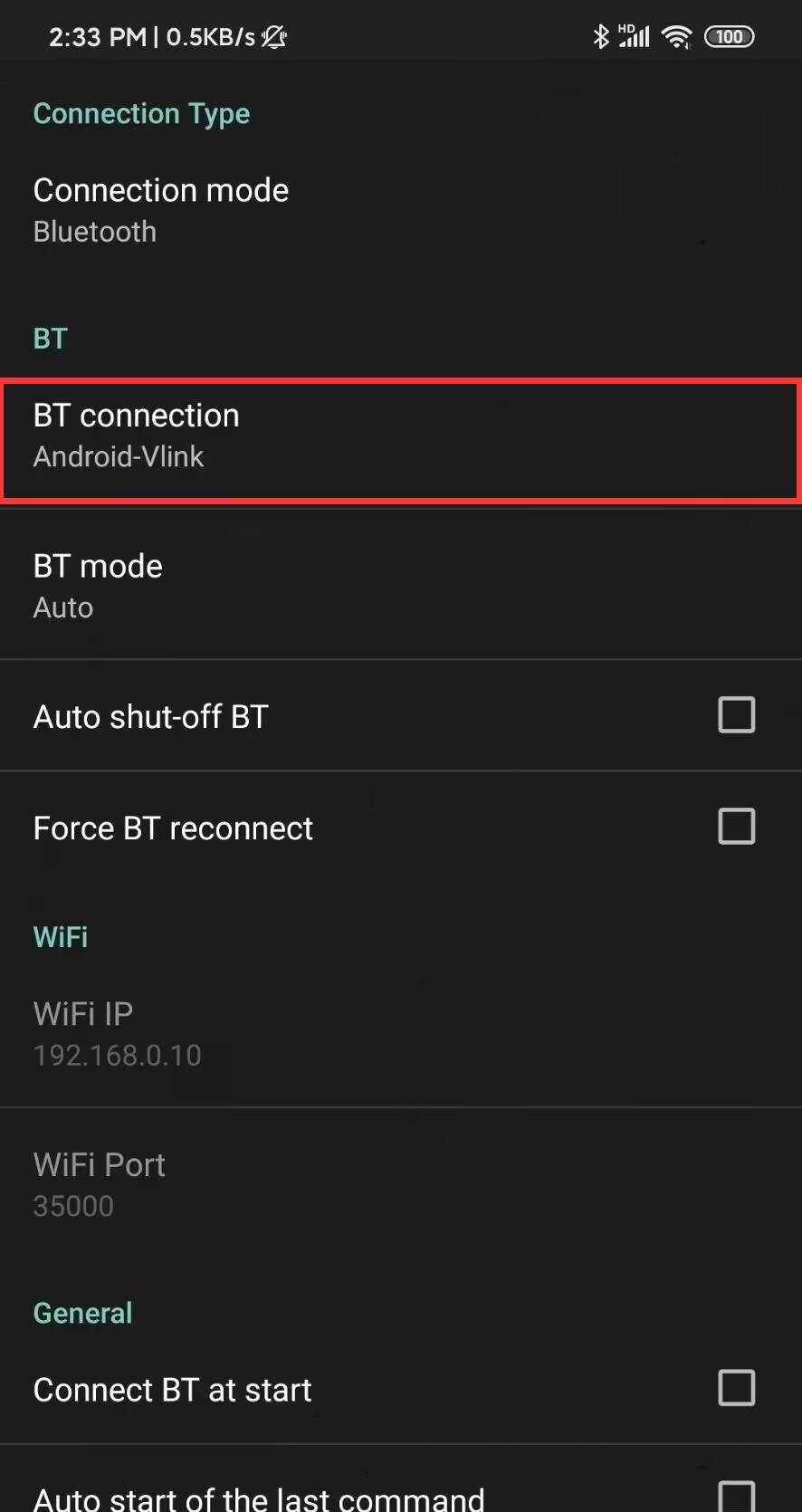802x1512 pixels.
Task: Click the WiFi signal icon in status bar
Action: (x=677, y=36)
